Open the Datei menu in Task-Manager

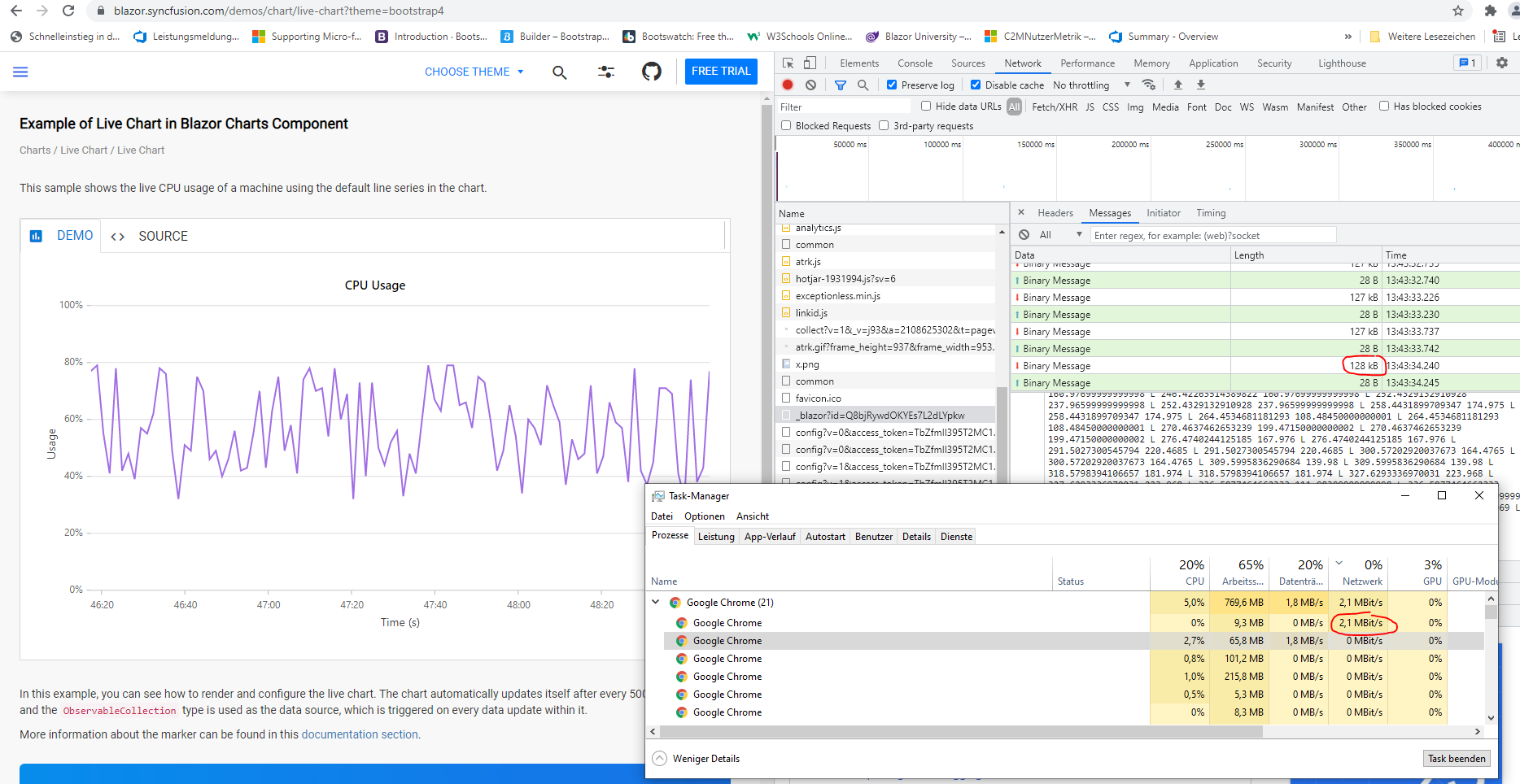pyautogui.click(x=662, y=516)
